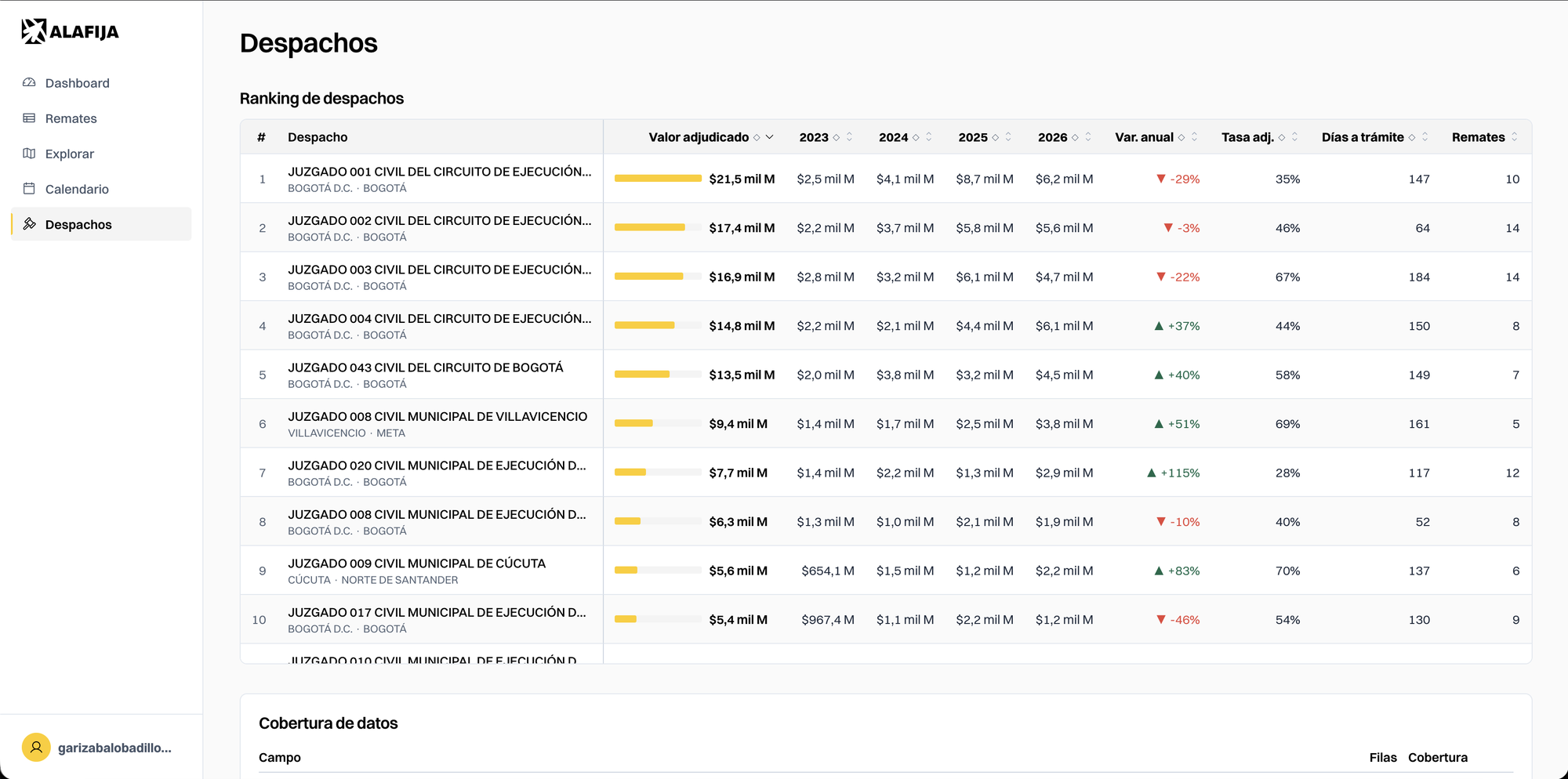Click the diamond icon next to 2024

pyautogui.click(x=916, y=138)
